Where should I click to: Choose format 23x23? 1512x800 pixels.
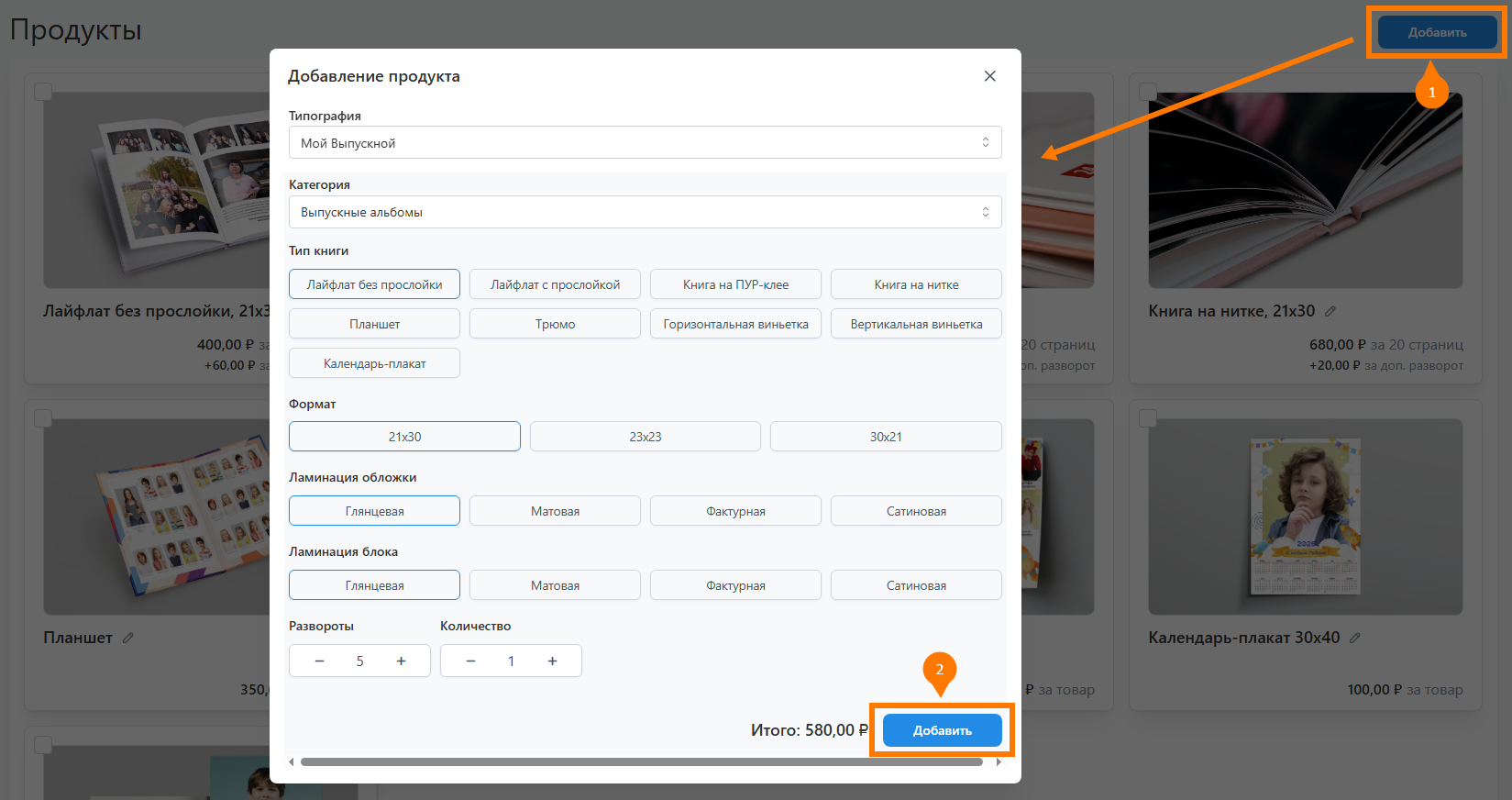645,437
